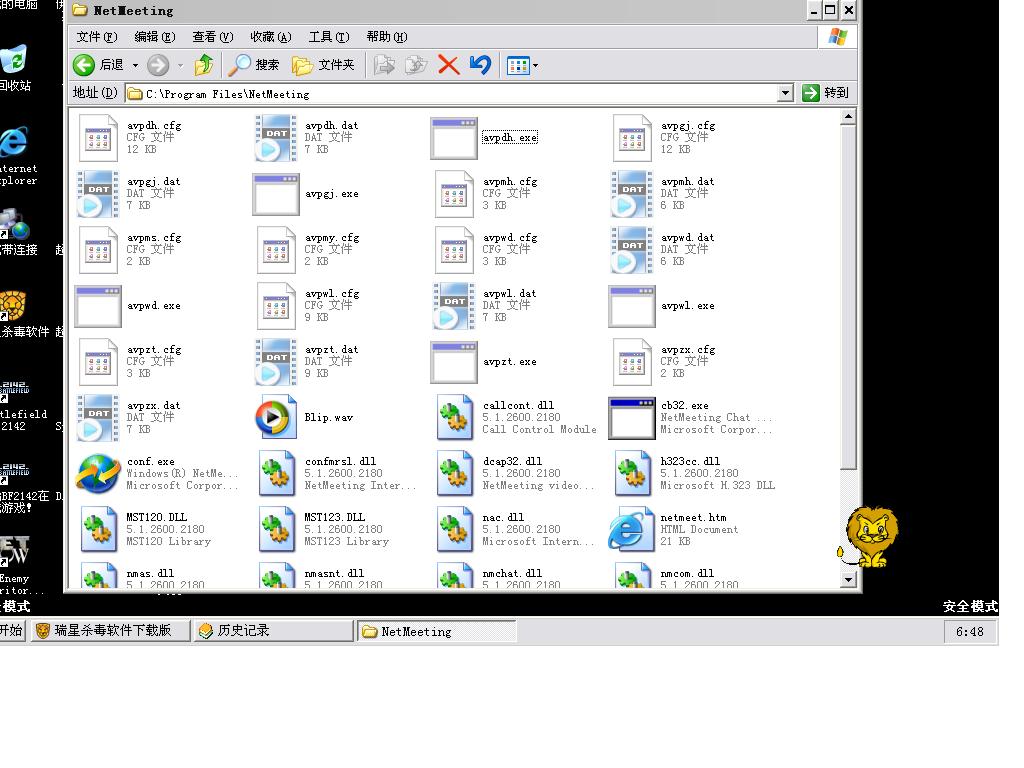Viewport: 1024px width, 768px height.
Task: Click the address path C:\Program Files\NetMeeting
Action: click(x=228, y=94)
